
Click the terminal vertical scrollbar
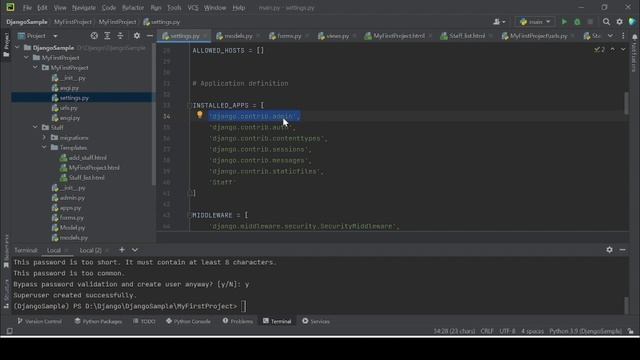click(626, 304)
